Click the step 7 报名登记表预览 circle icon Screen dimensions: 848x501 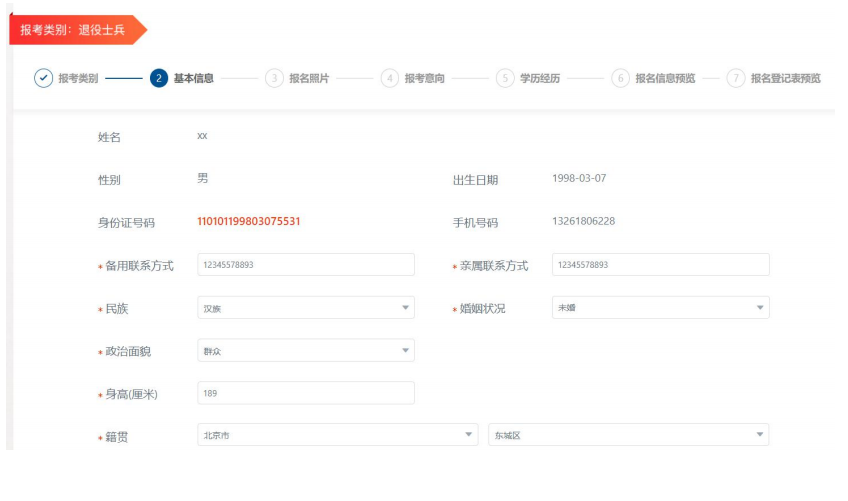[x=736, y=78]
